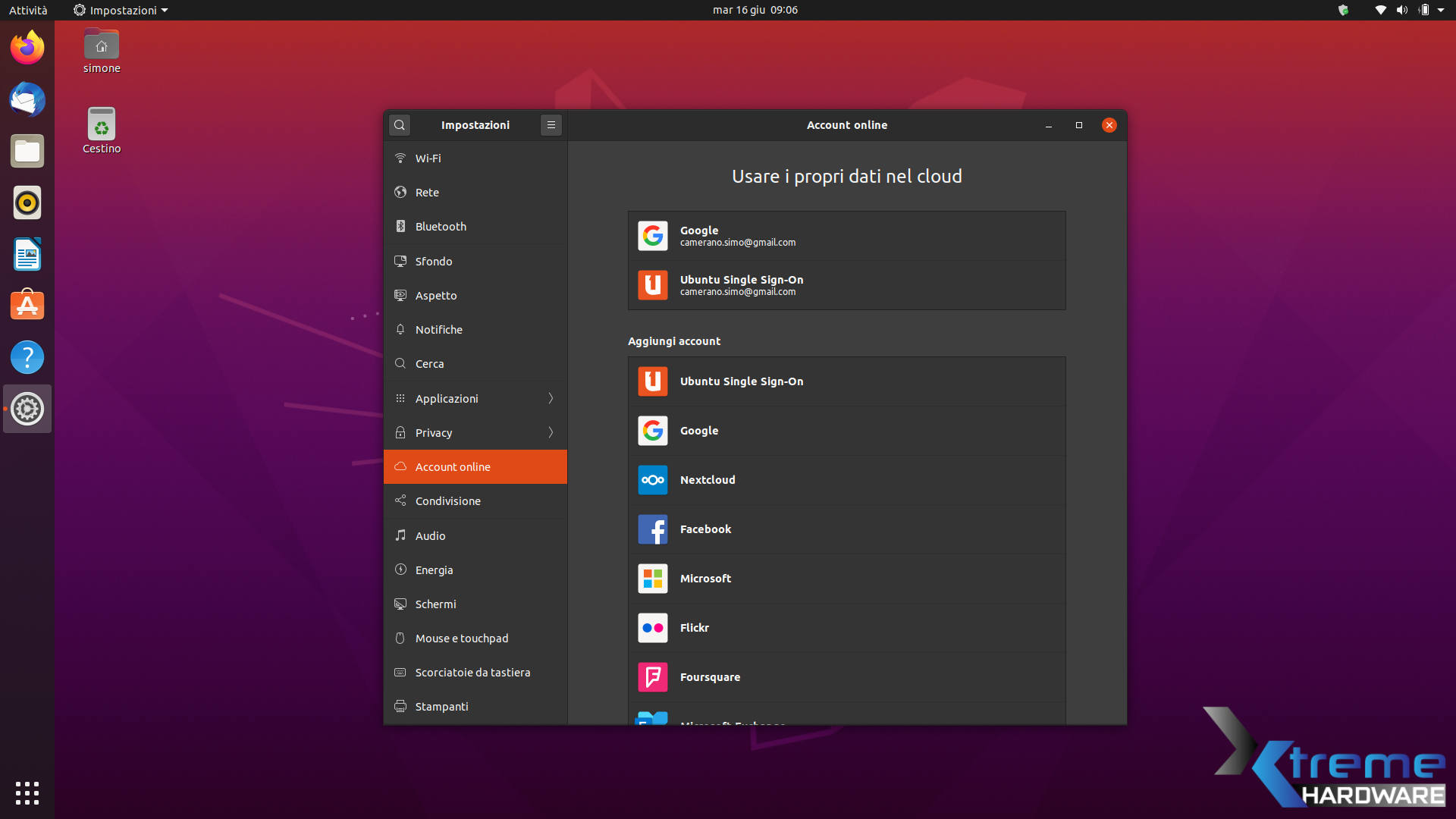
Task: Add a Microsoft account
Action: tap(846, 579)
